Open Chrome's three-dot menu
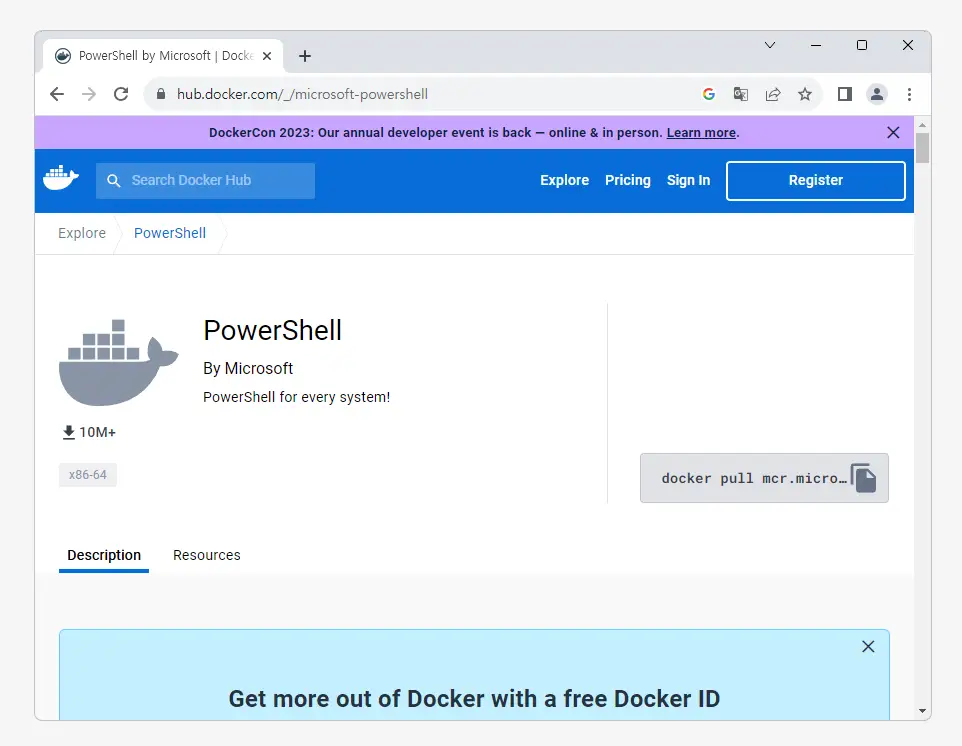962x746 pixels. pos(909,93)
